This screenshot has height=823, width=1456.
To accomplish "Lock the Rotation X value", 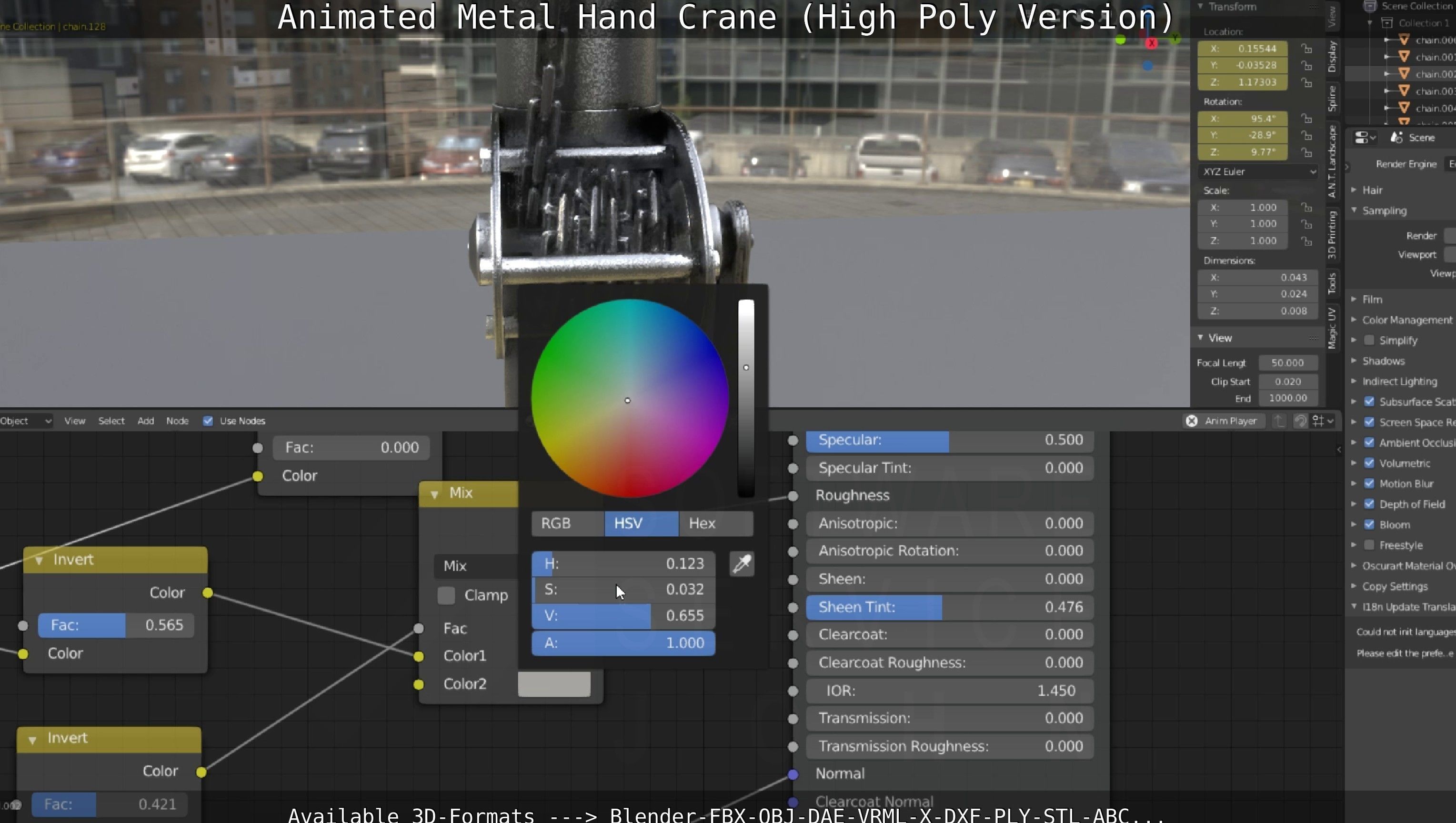I will pos(1306,119).
